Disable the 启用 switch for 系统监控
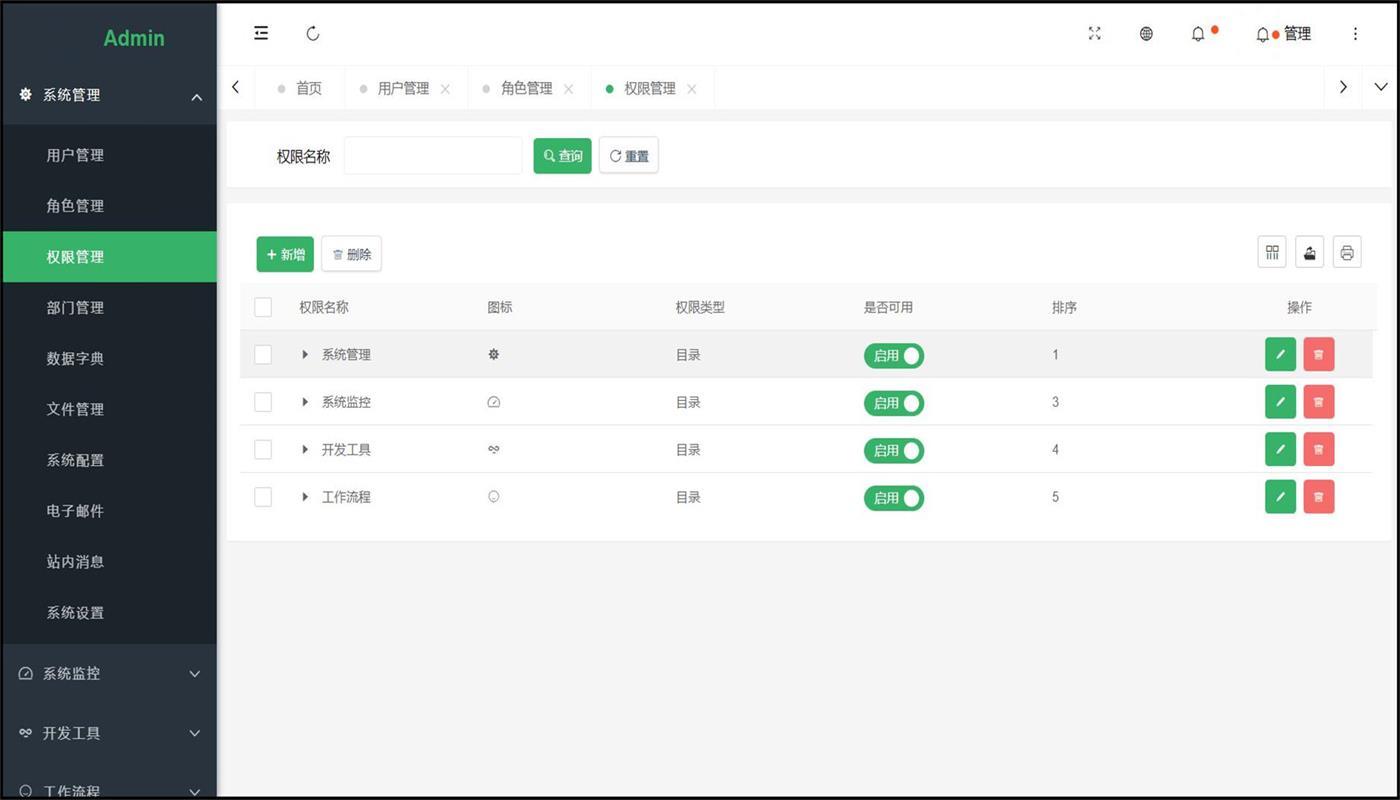The height and width of the screenshot is (800, 1400). 894,403
